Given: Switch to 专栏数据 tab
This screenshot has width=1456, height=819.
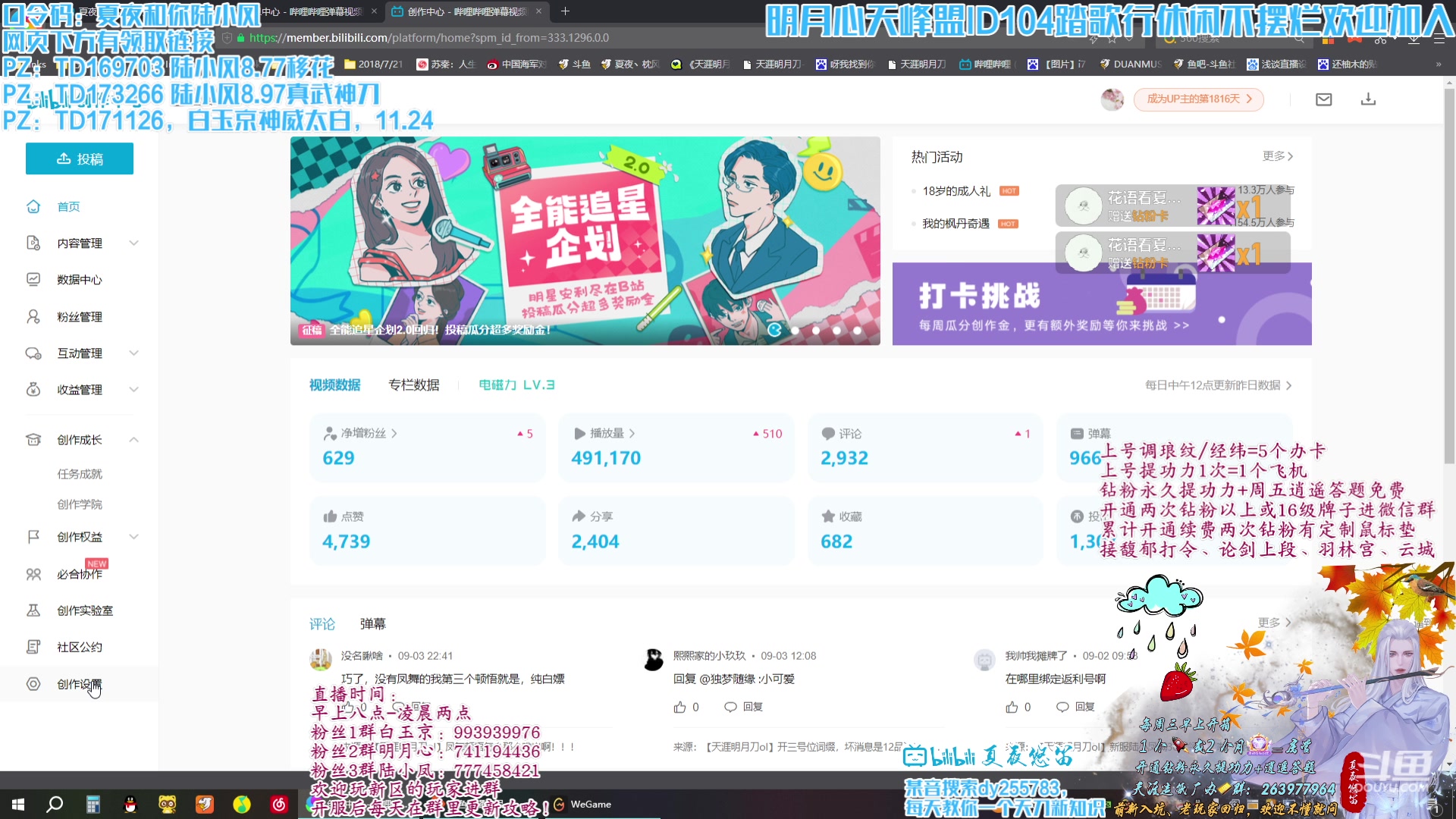Looking at the screenshot, I should [x=413, y=384].
